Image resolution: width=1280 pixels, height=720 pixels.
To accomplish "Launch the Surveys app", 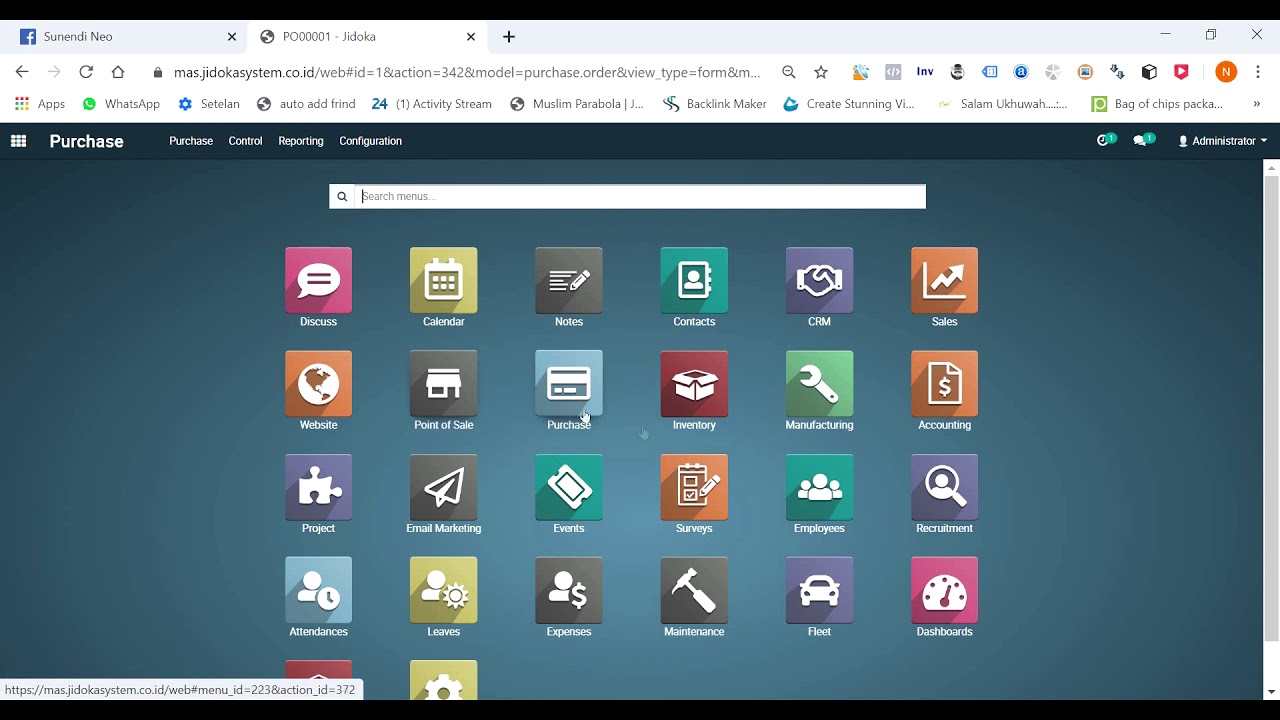I will point(694,488).
